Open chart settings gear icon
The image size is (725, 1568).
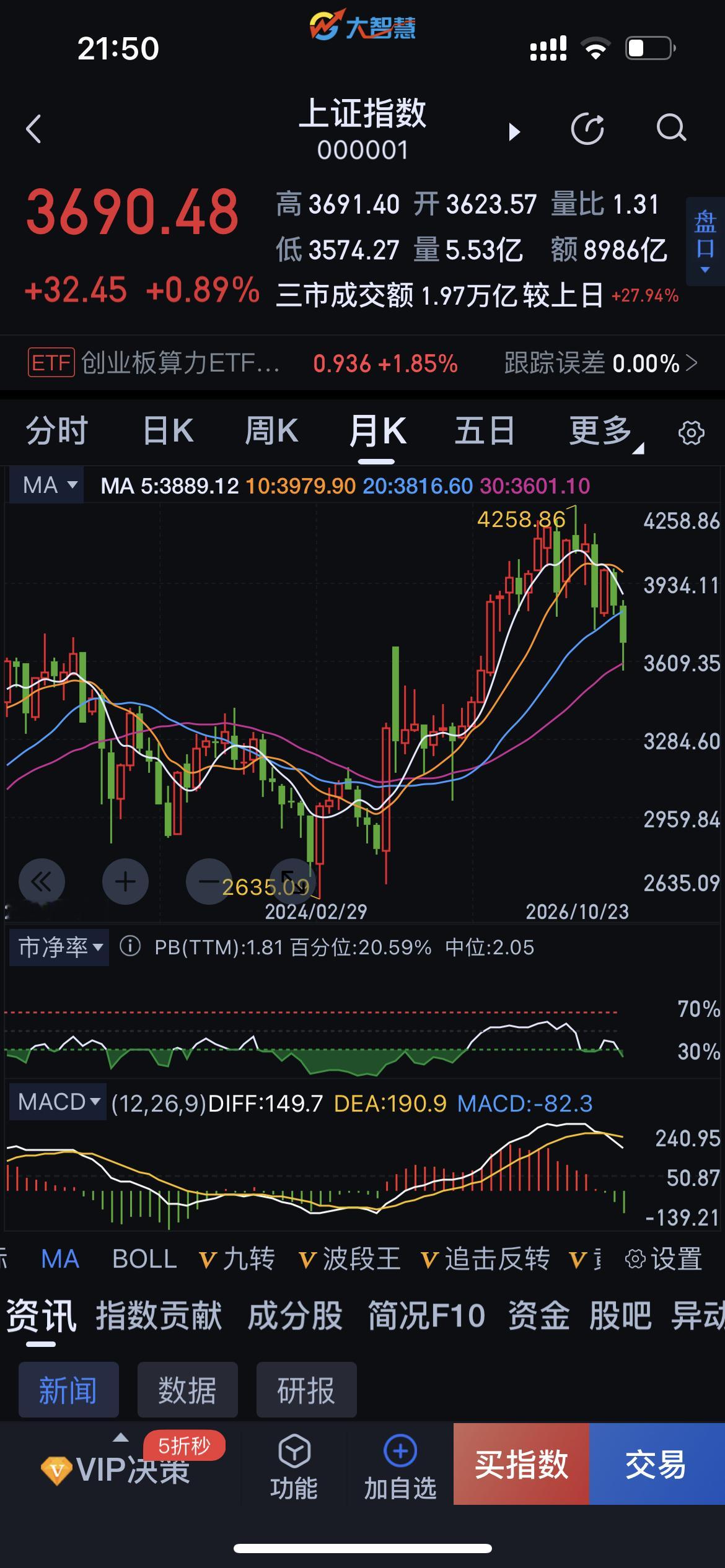692,432
